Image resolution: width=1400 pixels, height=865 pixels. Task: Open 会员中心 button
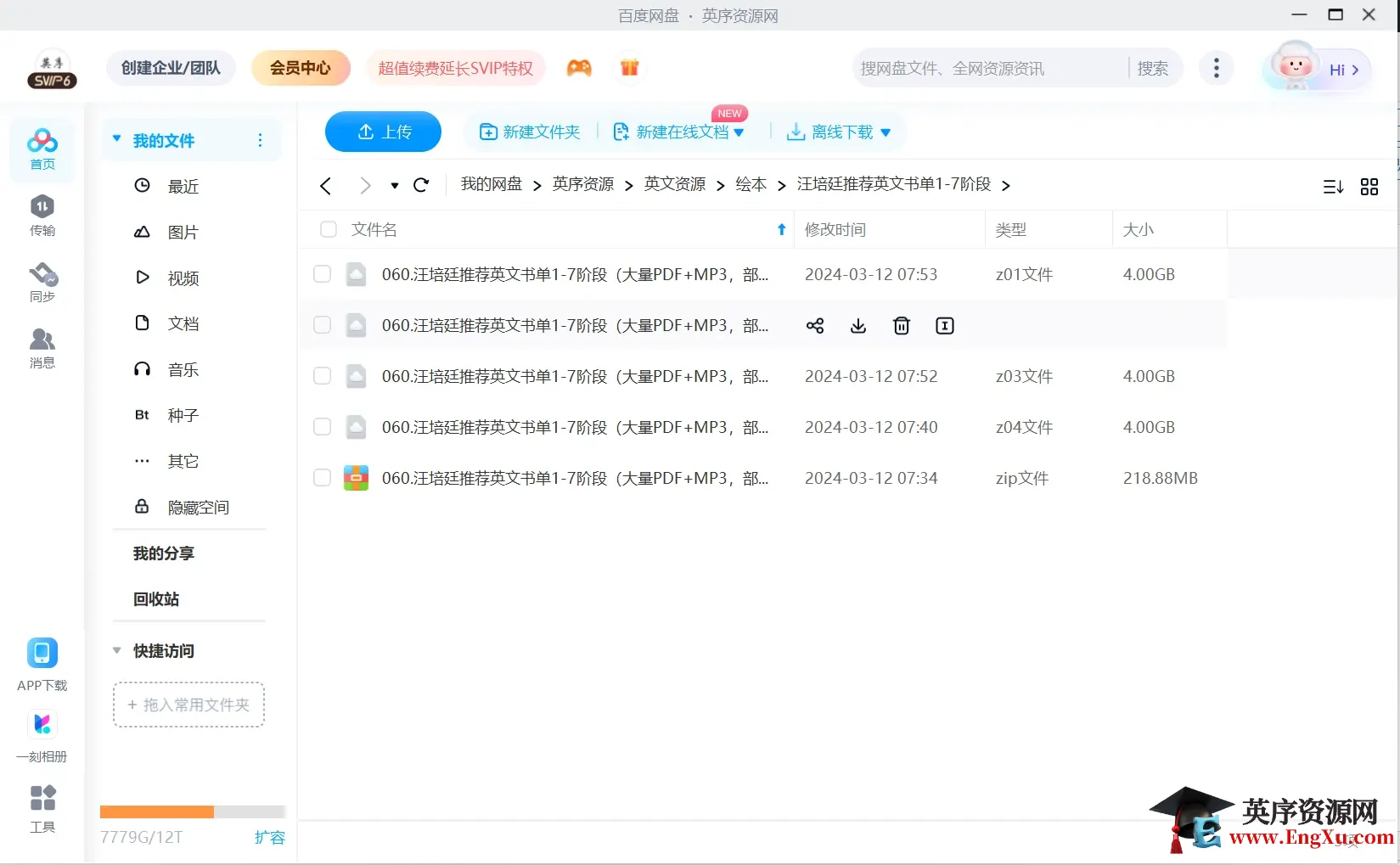[x=301, y=68]
